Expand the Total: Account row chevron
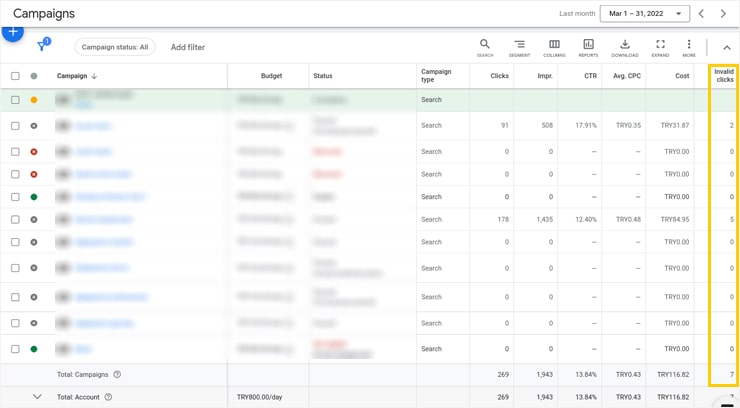 point(37,397)
